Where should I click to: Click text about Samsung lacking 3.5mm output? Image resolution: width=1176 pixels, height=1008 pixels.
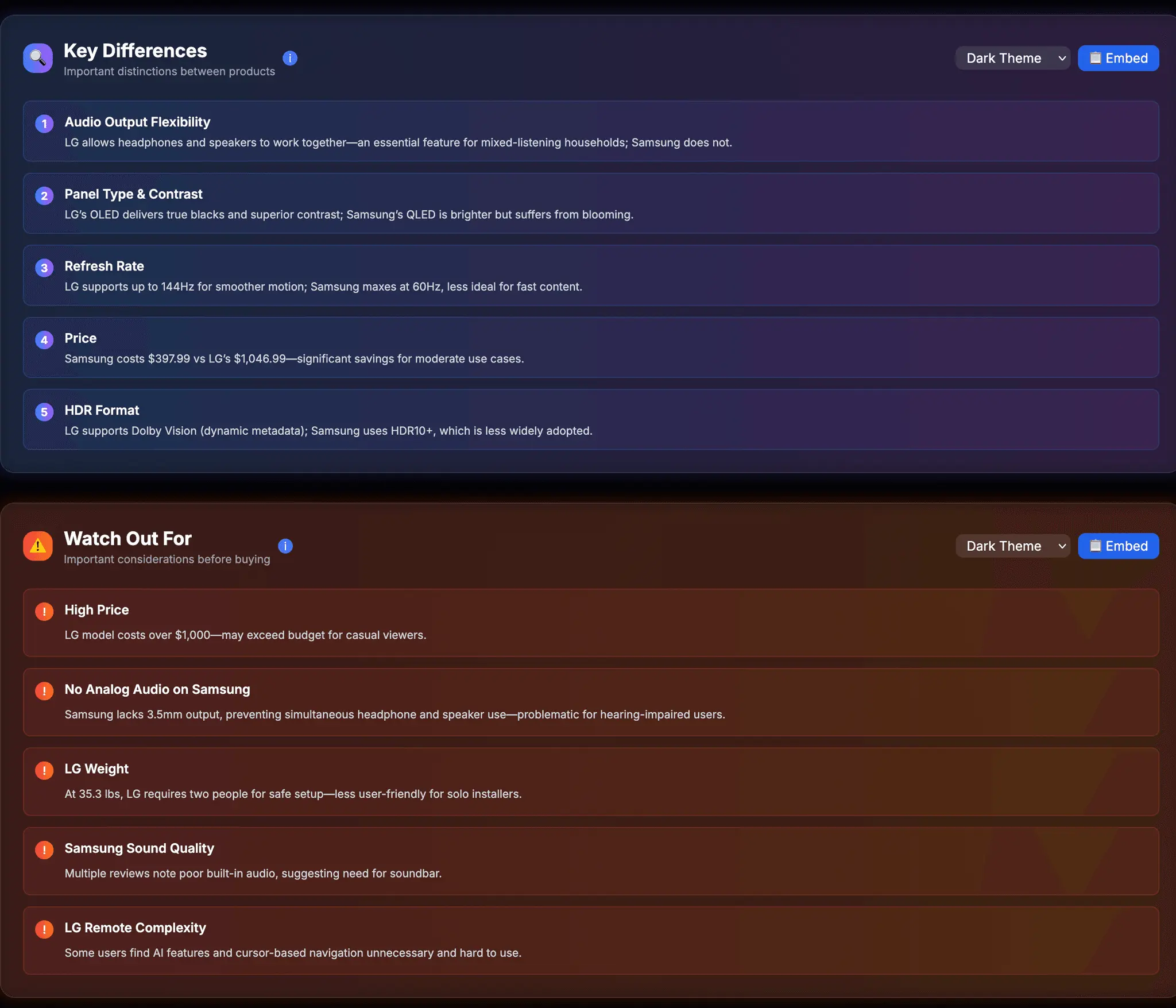394,715
